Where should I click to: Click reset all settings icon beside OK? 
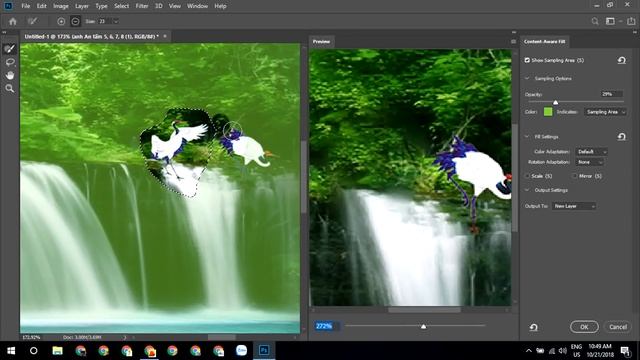coord(533,327)
